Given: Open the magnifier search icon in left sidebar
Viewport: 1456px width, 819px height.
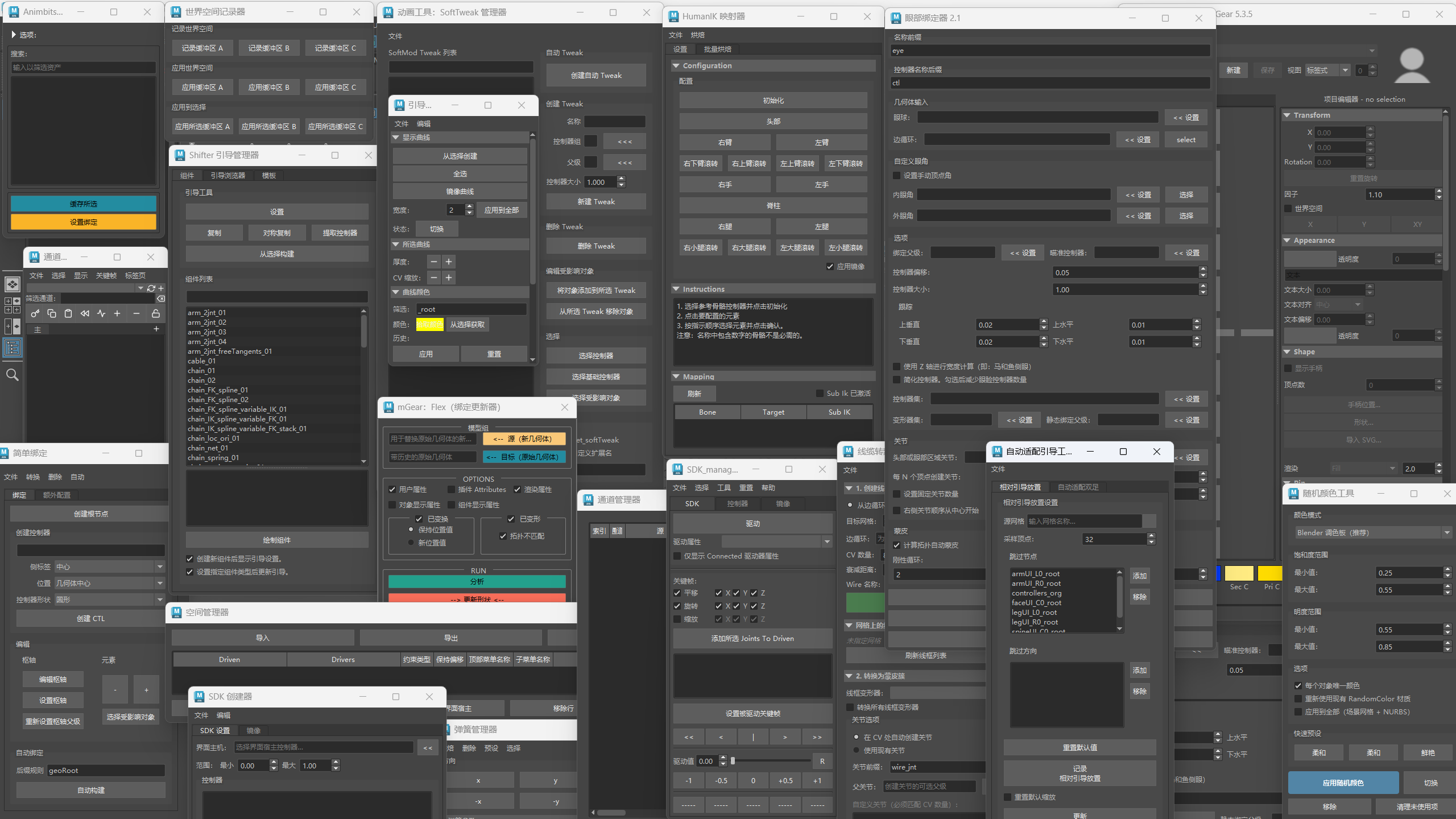Looking at the screenshot, I should point(12,375).
